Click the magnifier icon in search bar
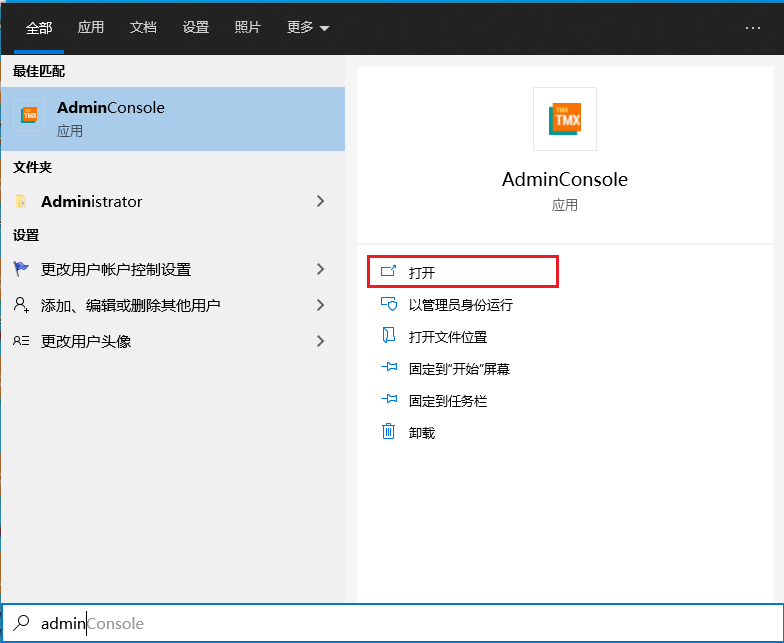 point(21,623)
